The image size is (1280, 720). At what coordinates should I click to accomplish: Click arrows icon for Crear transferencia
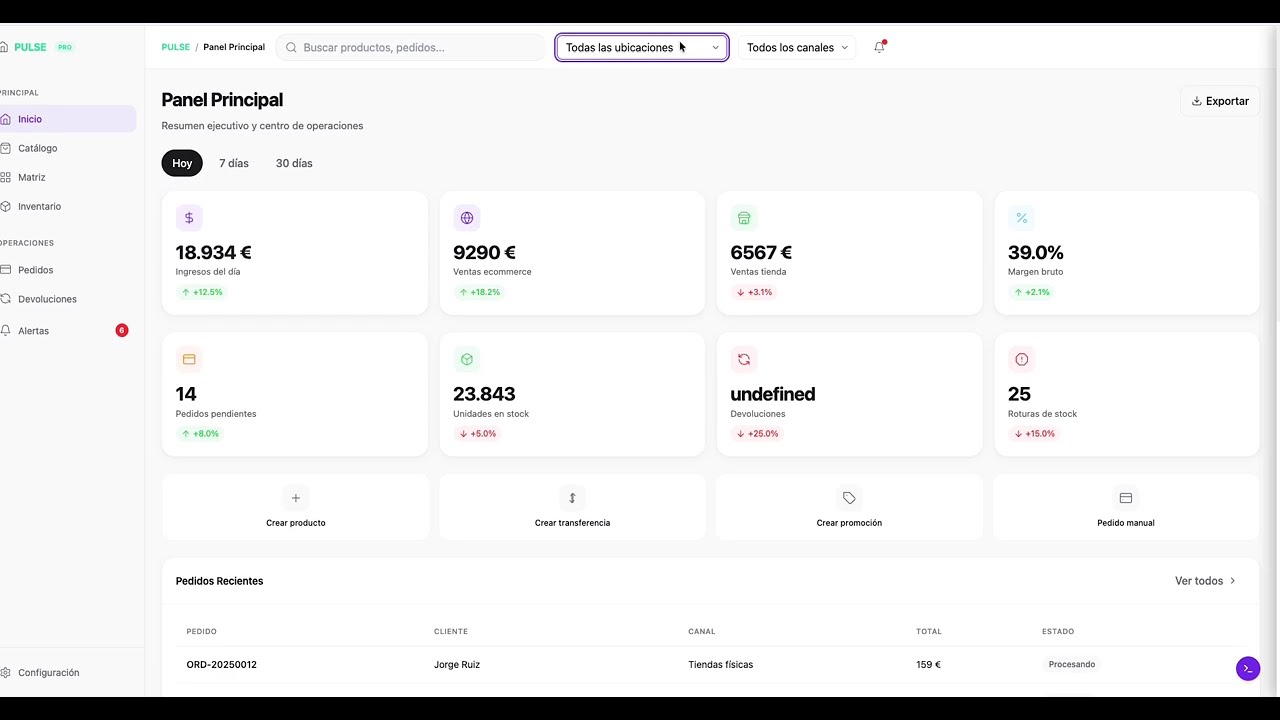pos(572,498)
